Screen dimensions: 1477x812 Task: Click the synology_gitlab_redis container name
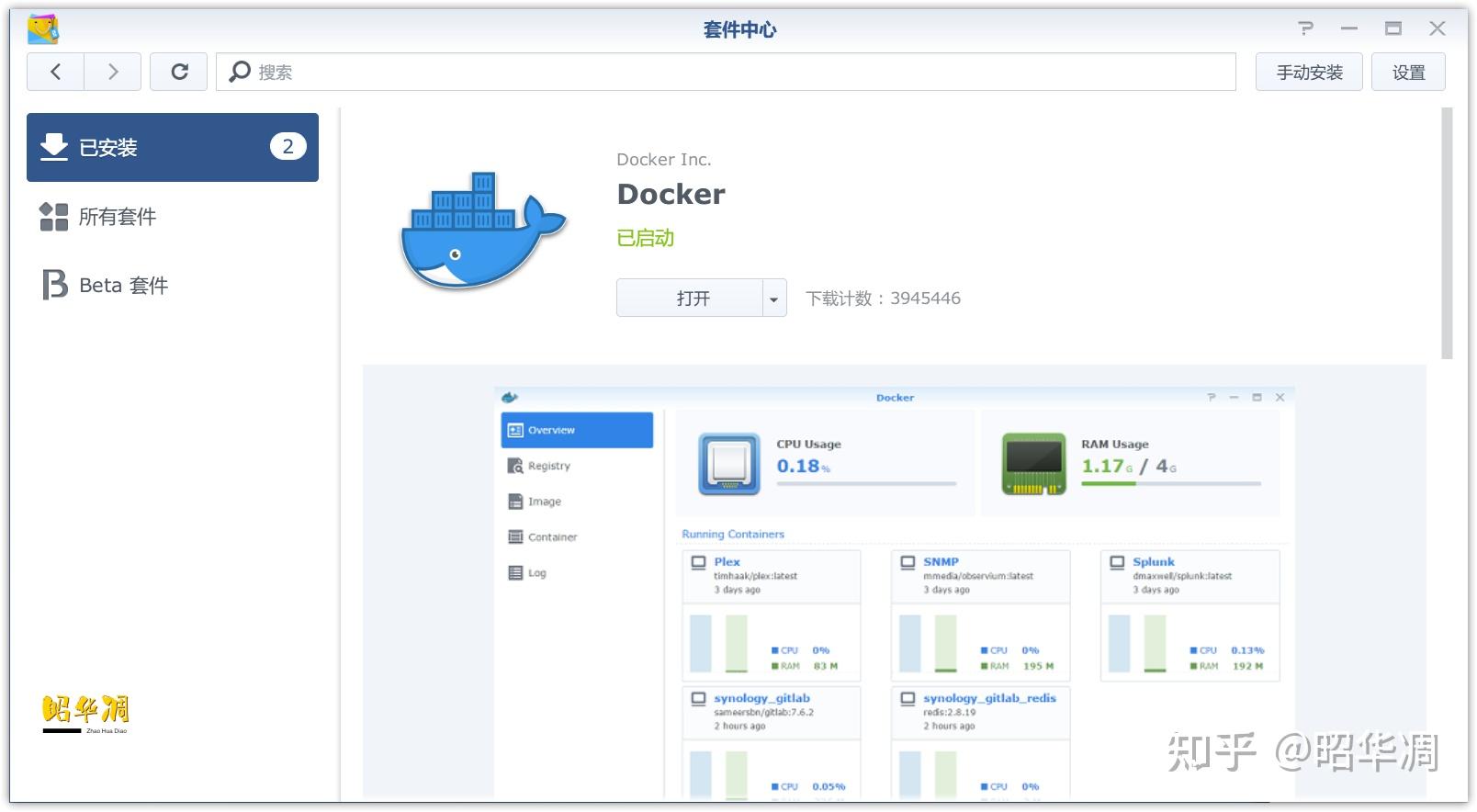989,698
